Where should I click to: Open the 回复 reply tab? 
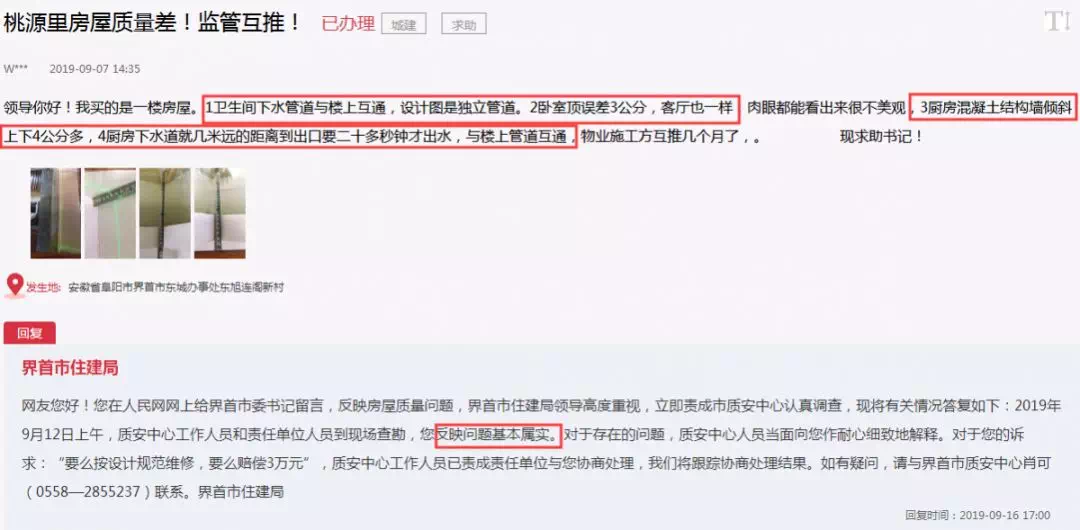pyautogui.click(x=30, y=334)
